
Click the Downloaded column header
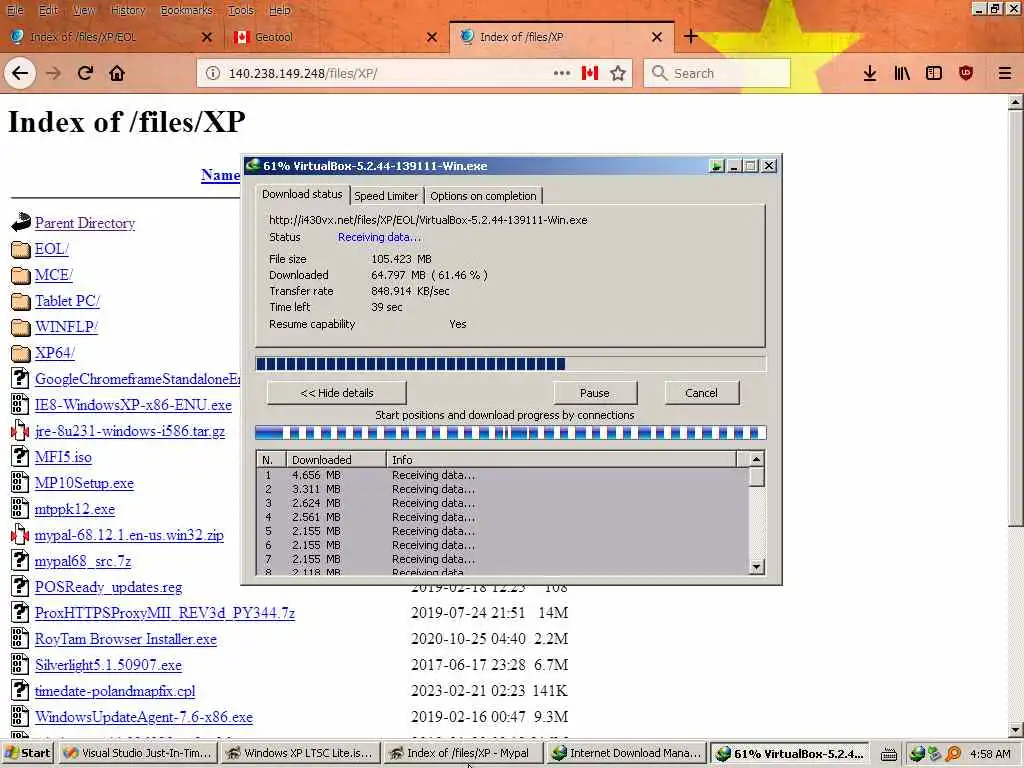(x=336, y=460)
